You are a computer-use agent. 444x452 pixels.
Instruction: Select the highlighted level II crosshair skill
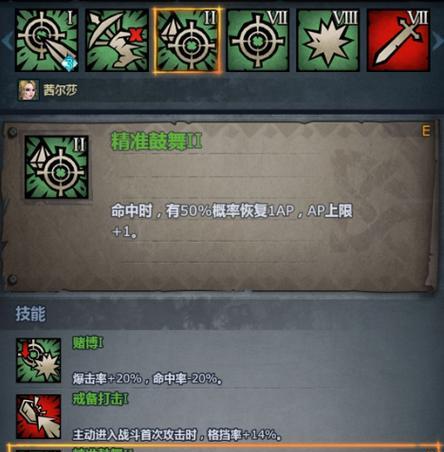(x=187, y=40)
